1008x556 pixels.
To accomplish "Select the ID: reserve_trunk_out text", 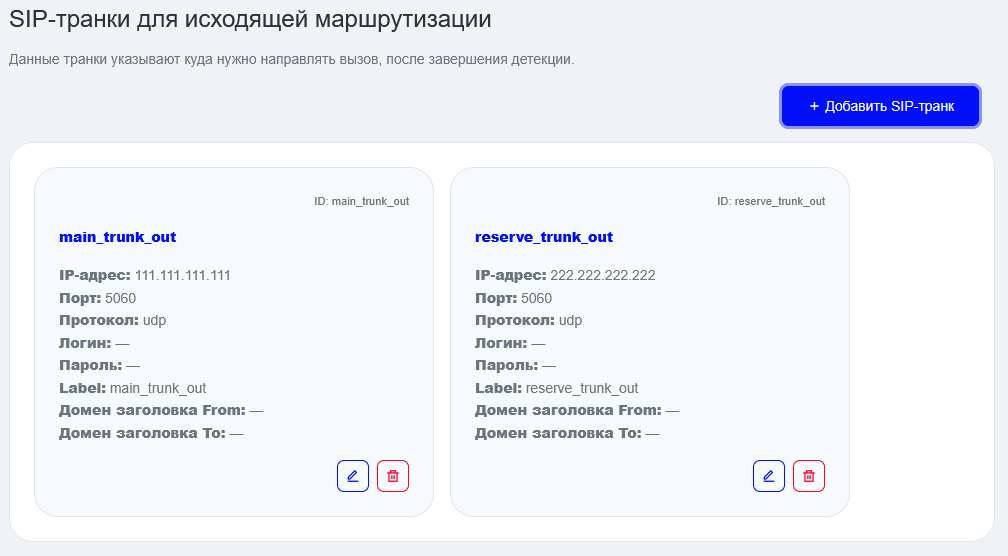I will point(771,201).
